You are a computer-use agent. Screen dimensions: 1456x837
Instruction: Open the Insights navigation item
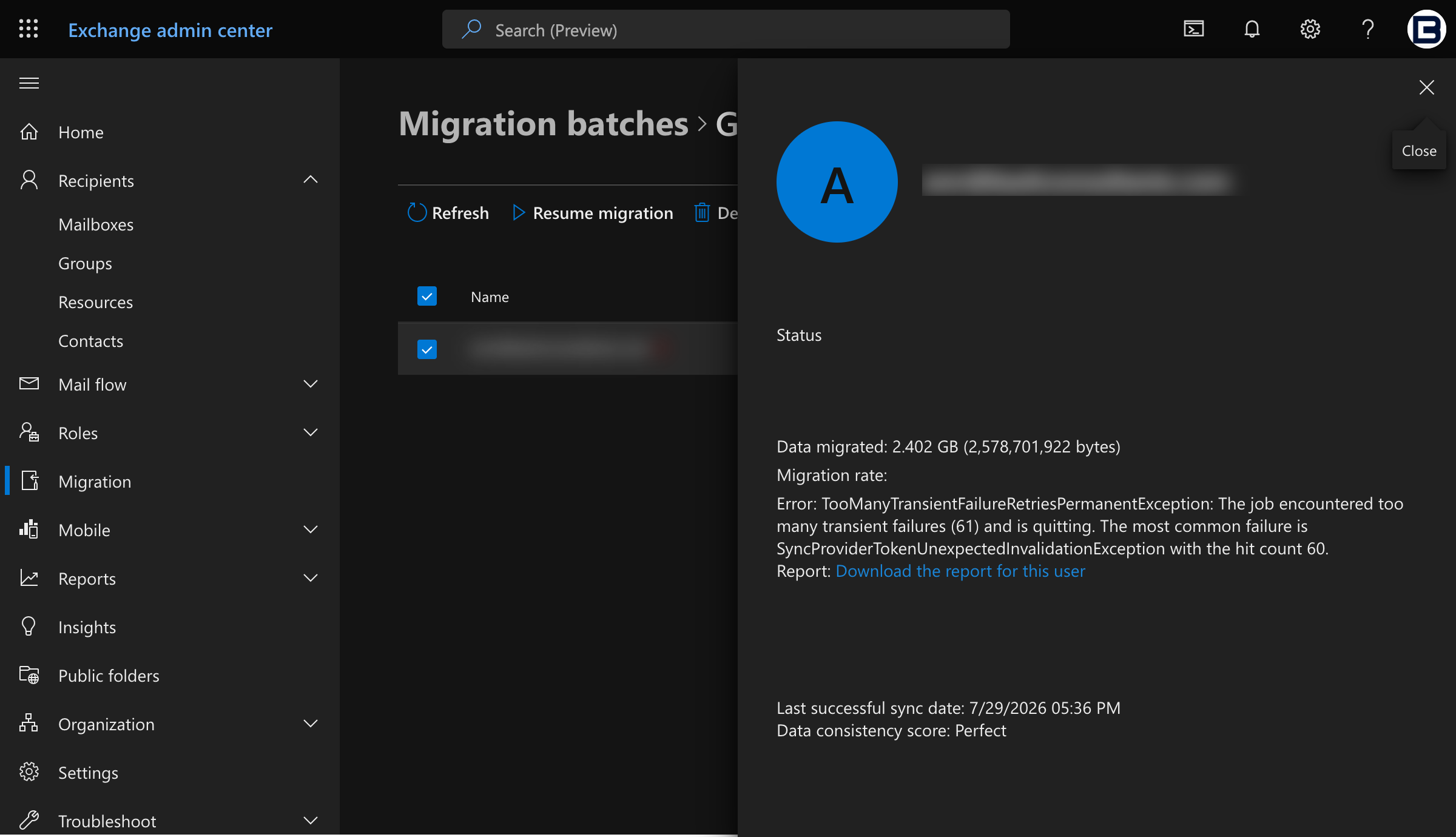(x=87, y=627)
